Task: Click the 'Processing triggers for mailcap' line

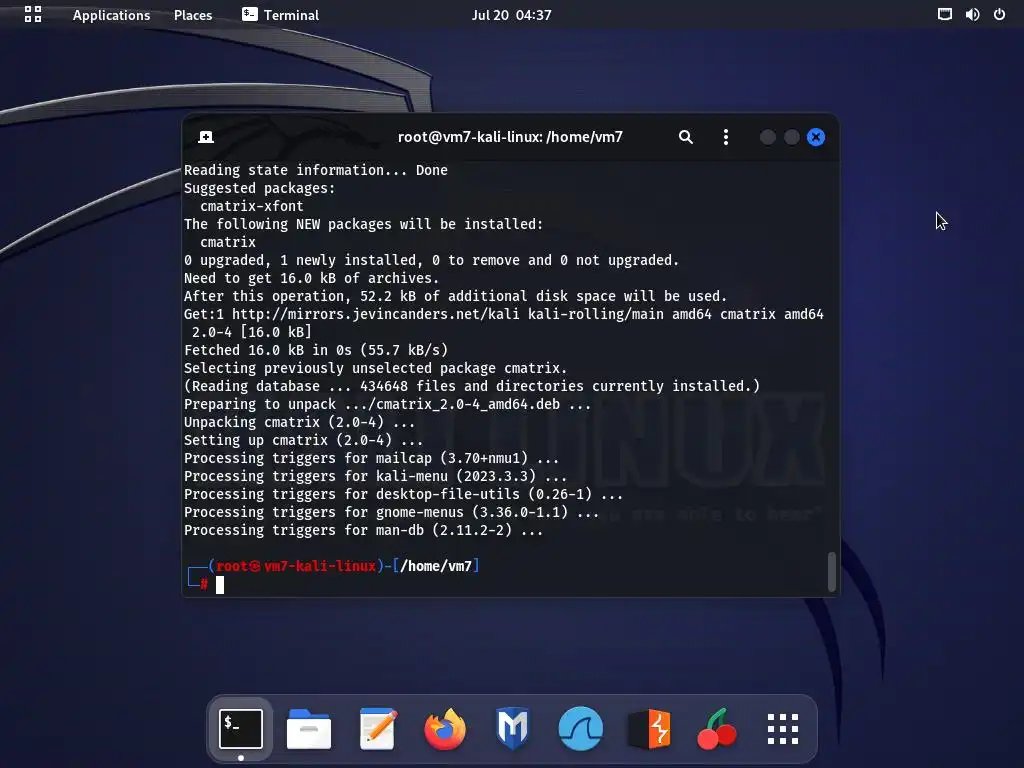Action: [x=372, y=458]
